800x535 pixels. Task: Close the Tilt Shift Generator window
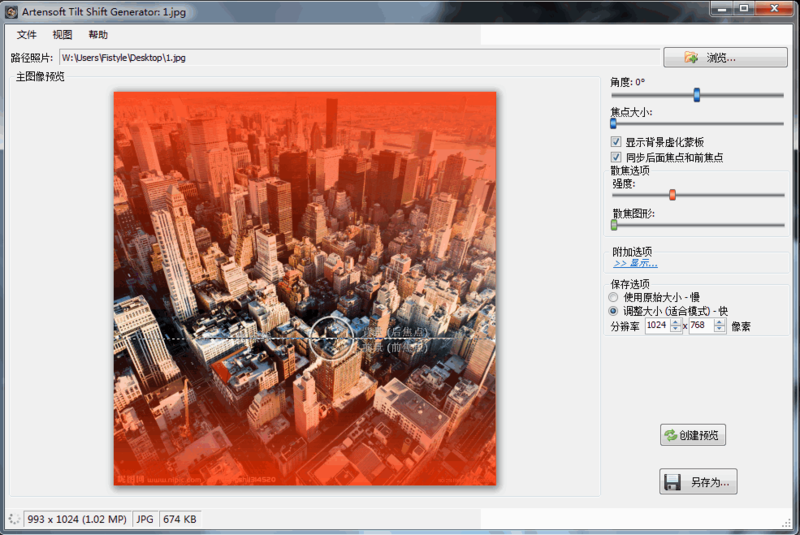pyautogui.click(x=774, y=9)
